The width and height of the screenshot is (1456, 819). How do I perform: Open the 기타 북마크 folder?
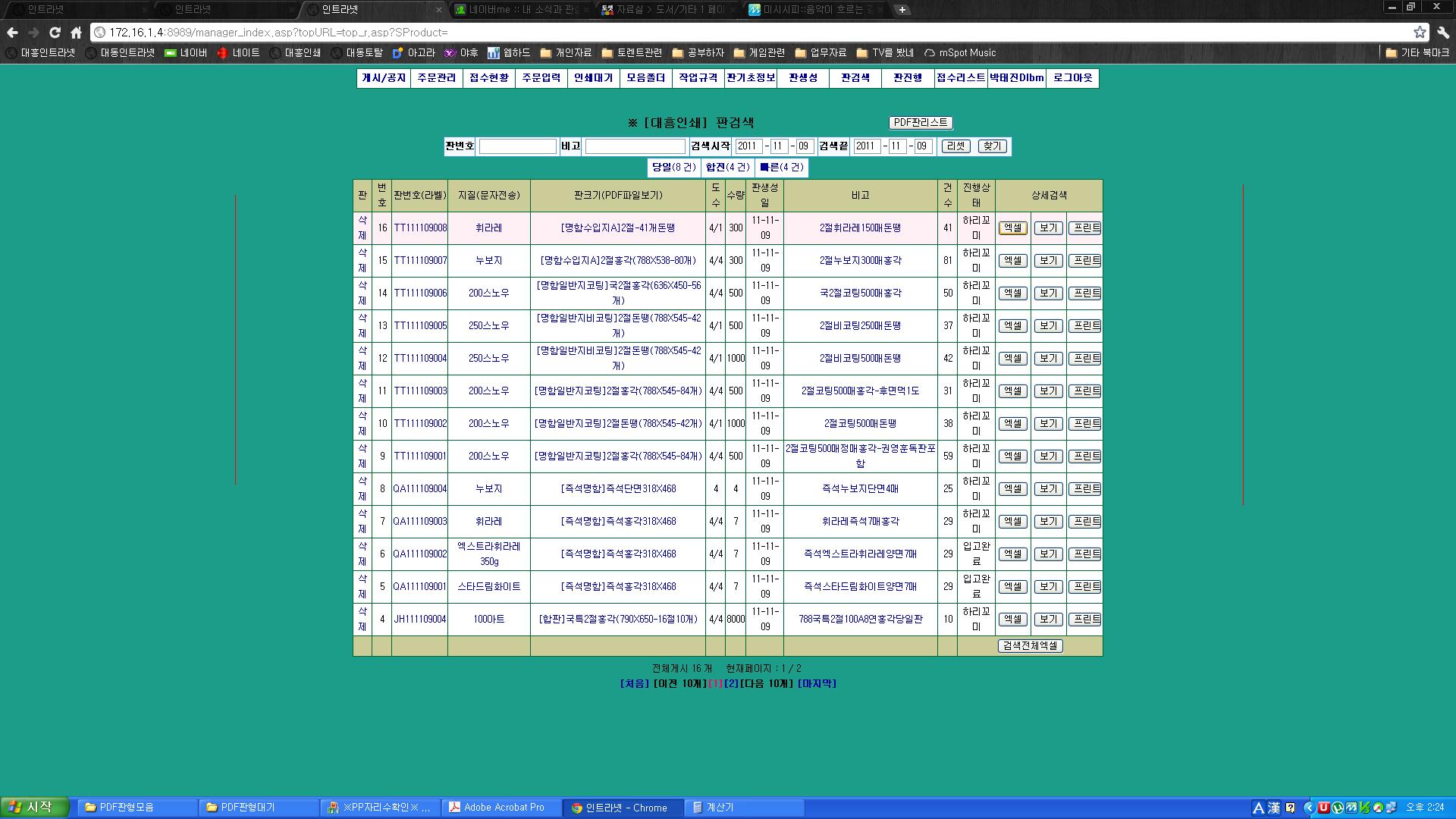pyautogui.click(x=1417, y=53)
